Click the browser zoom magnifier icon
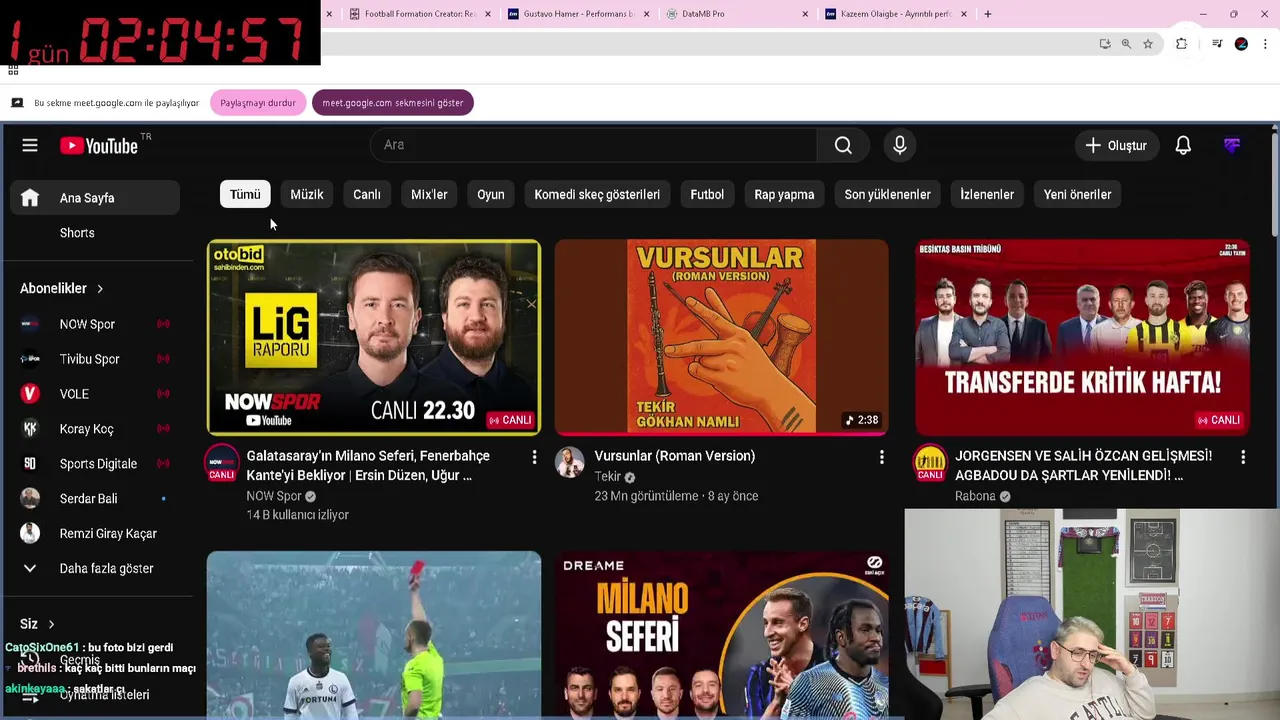Screen dimensions: 1280x720 pyautogui.click(x=1126, y=44)
